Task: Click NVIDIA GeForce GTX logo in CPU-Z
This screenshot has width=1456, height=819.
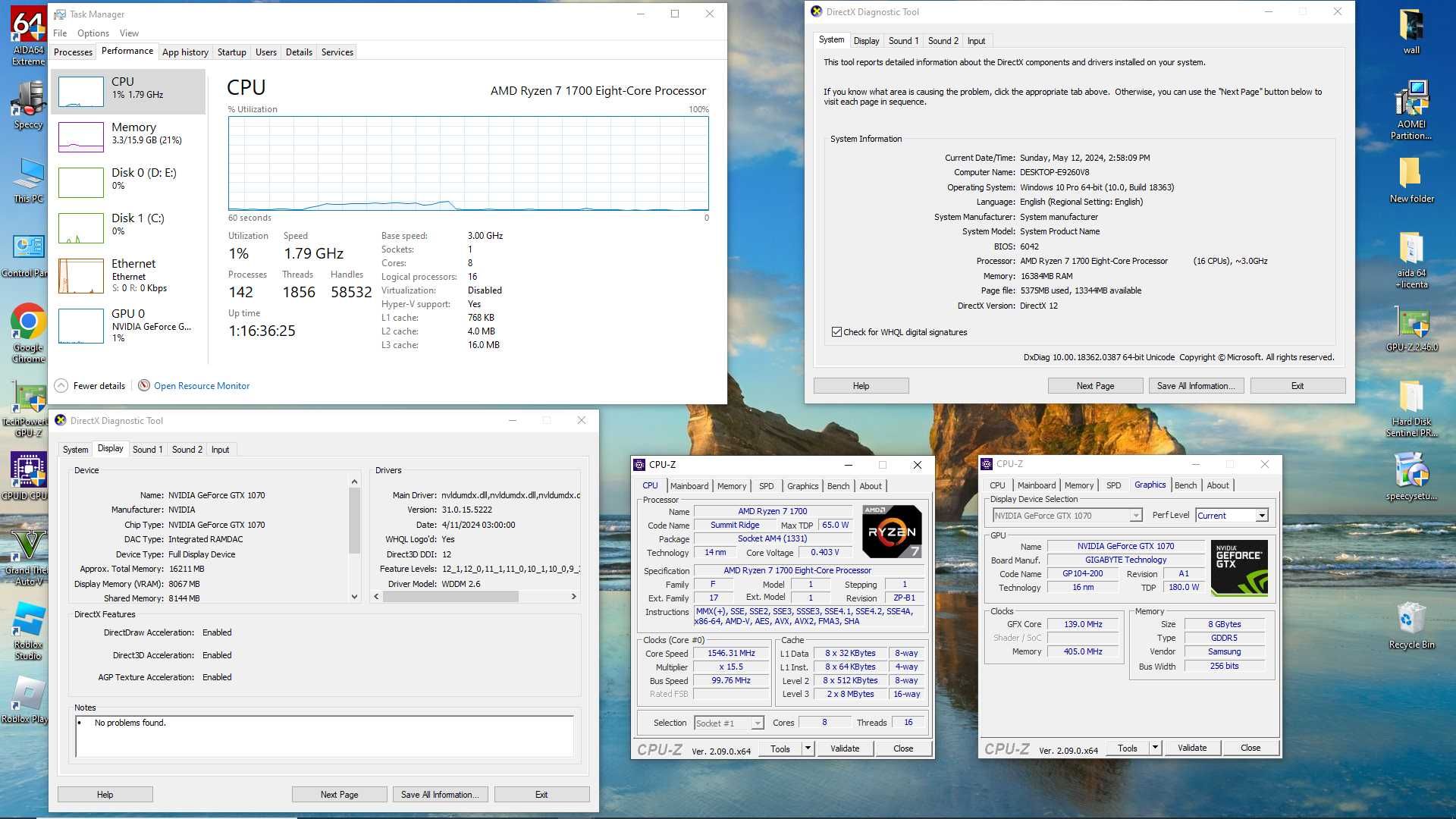Action: pos(1239,567)
